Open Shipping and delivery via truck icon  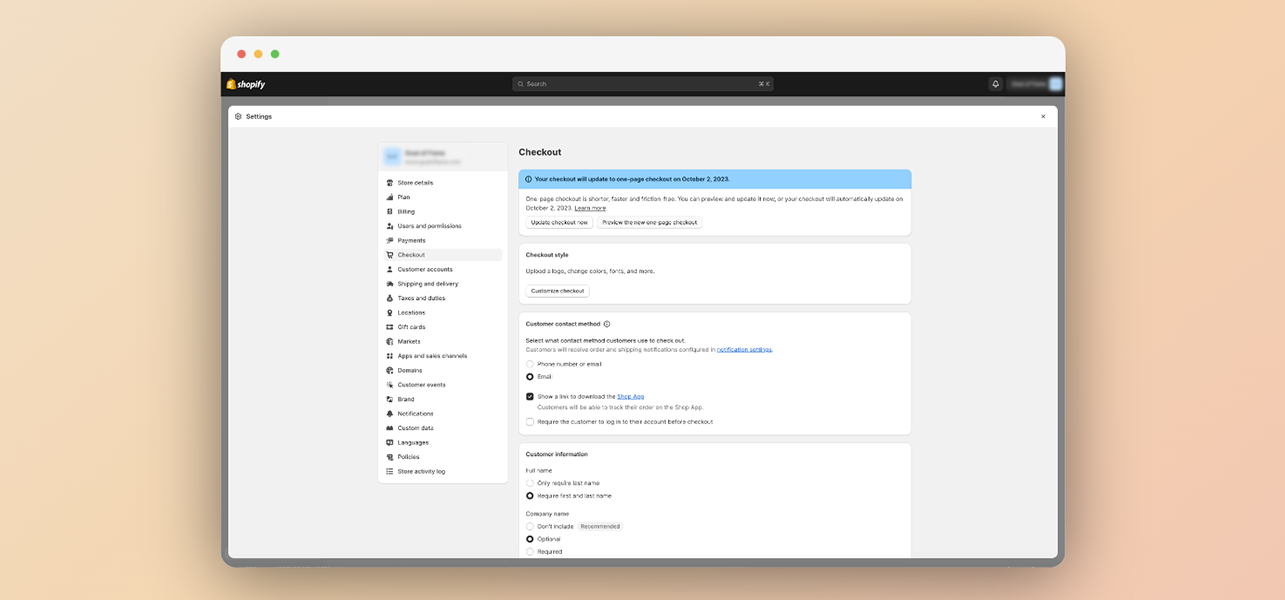coord(390,284)
